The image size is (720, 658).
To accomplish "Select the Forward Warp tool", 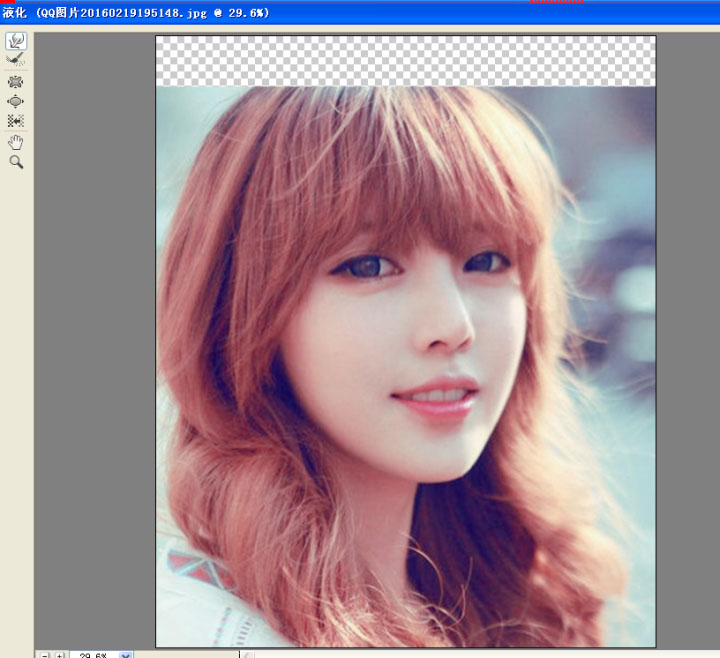I will (x=16, y=41).
